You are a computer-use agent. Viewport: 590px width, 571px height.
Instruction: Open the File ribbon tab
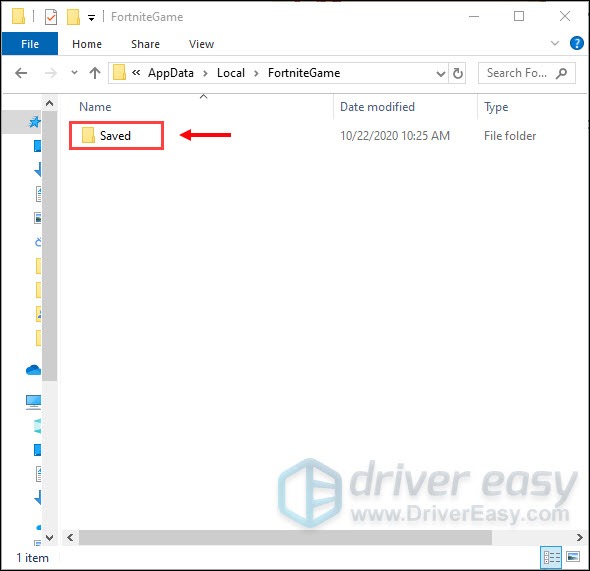click(x=30, y=44)
